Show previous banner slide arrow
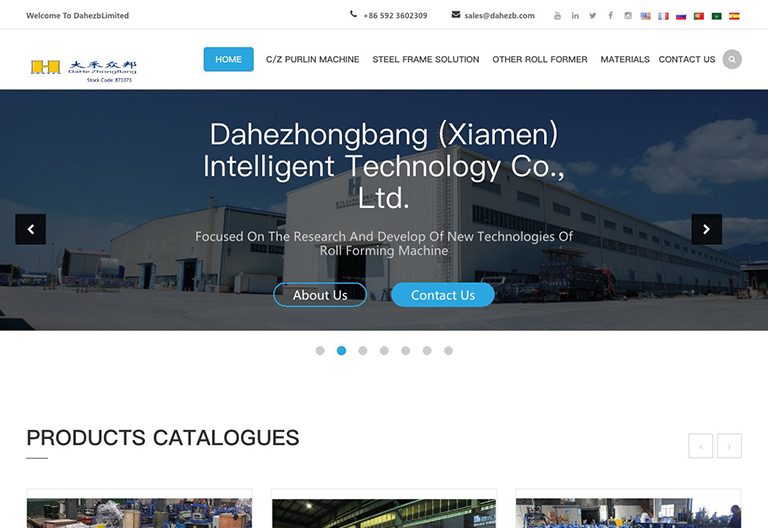This screenshot has width=768, height=528. [30, 229]
